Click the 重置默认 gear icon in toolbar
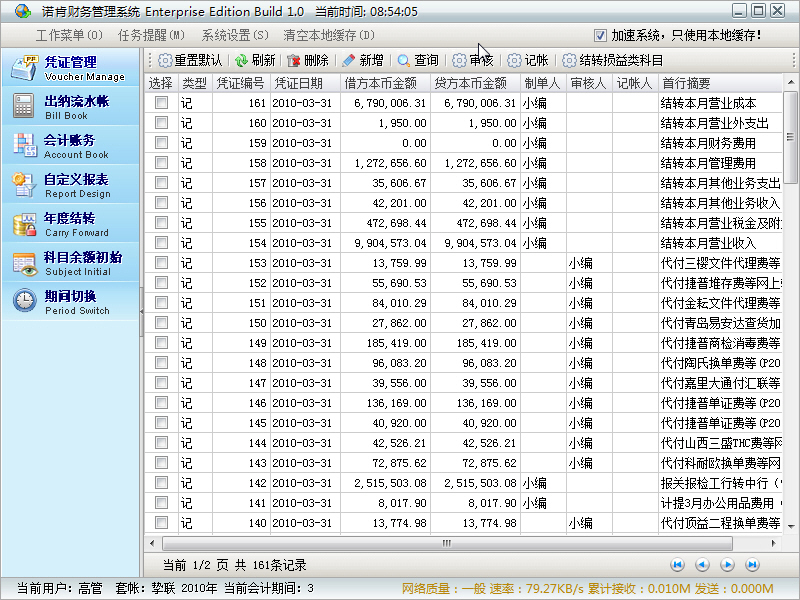 (165, 60)
